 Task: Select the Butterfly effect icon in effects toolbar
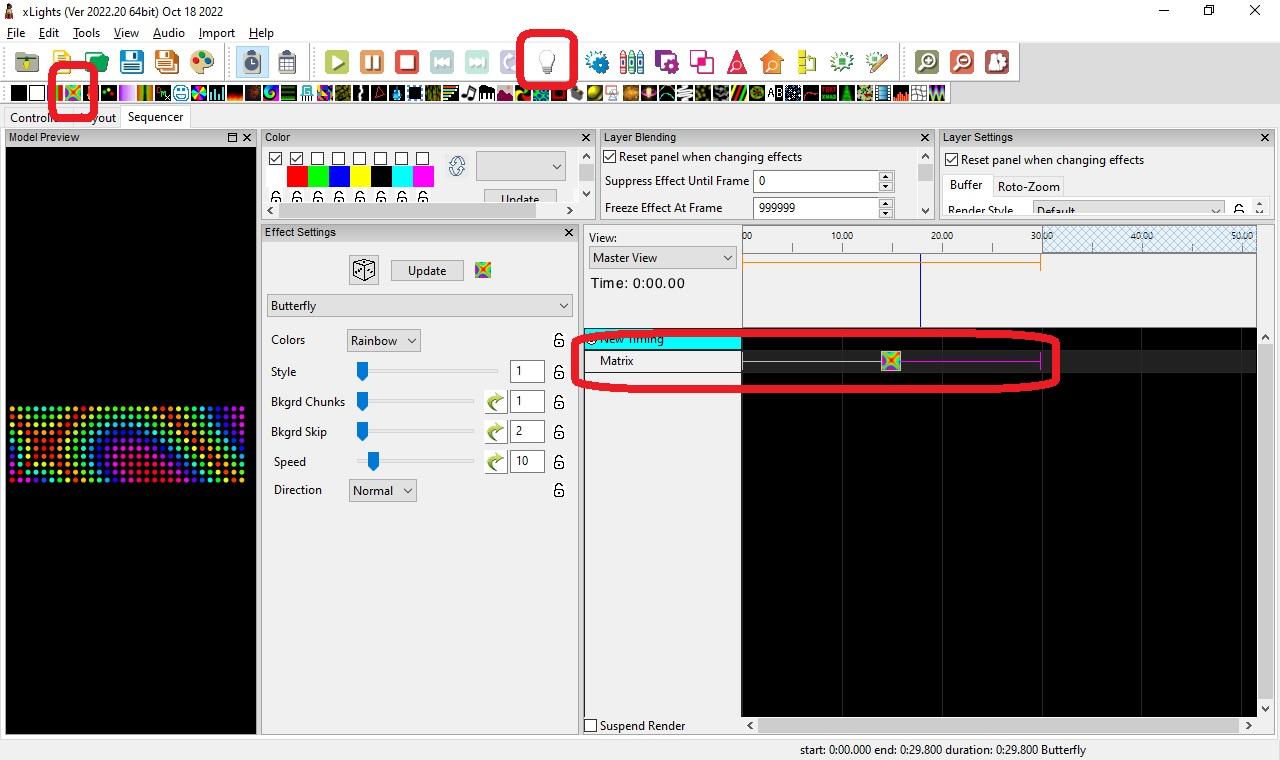pyautogui.click(x=73, y=93)
